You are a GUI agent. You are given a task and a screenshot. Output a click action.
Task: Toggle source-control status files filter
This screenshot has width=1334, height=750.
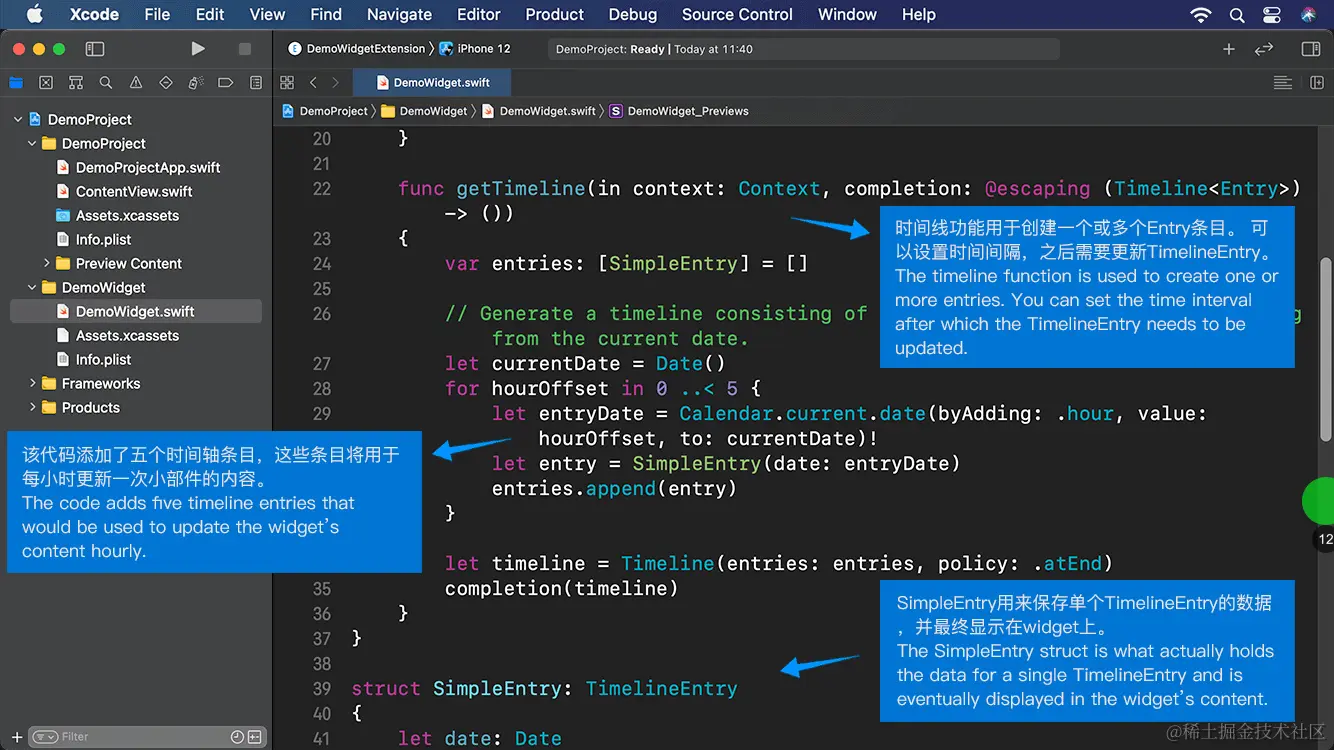point(254,737)
